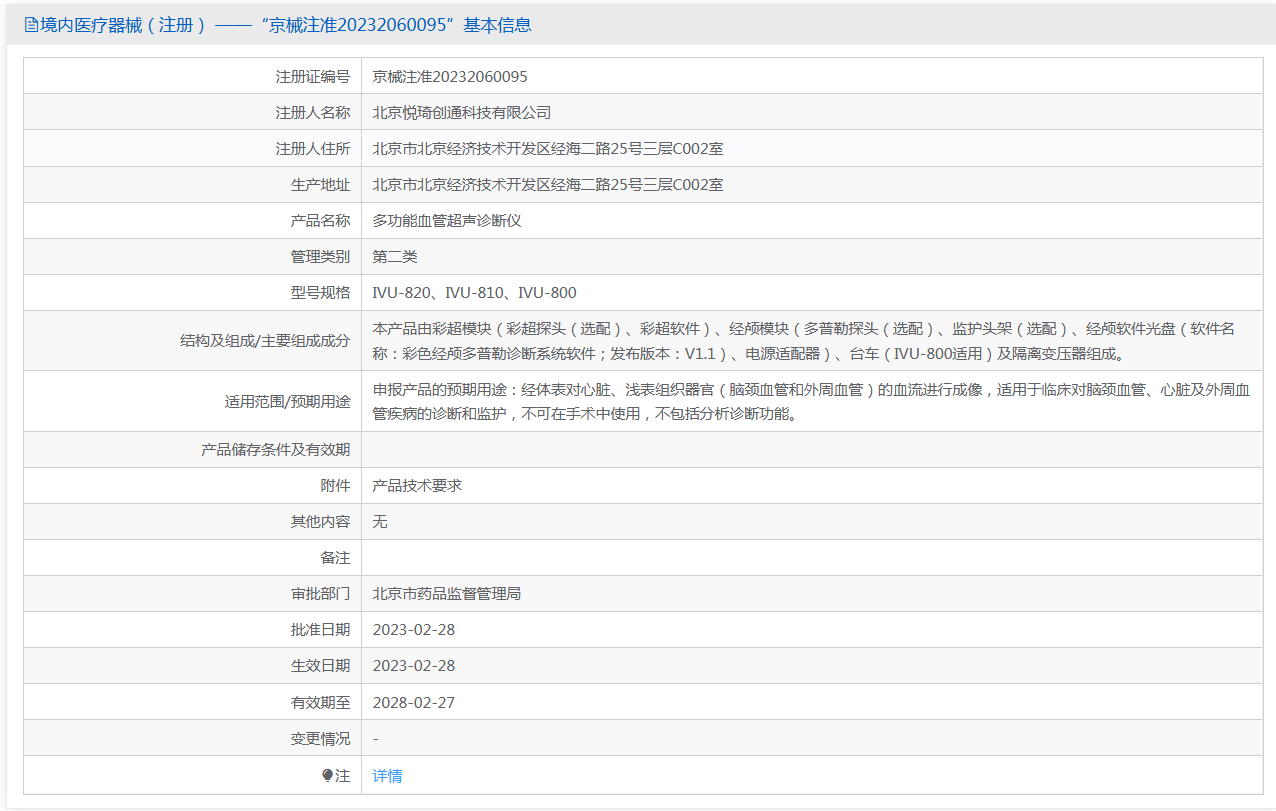Select the registrant name 北京悦琦创通科技有限公司

click(x=462, y=113)
